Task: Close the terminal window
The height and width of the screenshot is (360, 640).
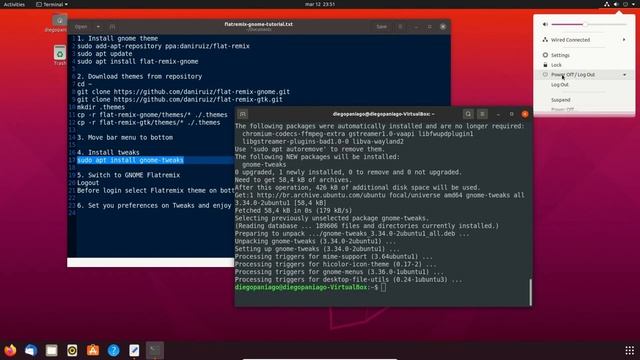Action: pyautogui.click(x=525, y=114)
